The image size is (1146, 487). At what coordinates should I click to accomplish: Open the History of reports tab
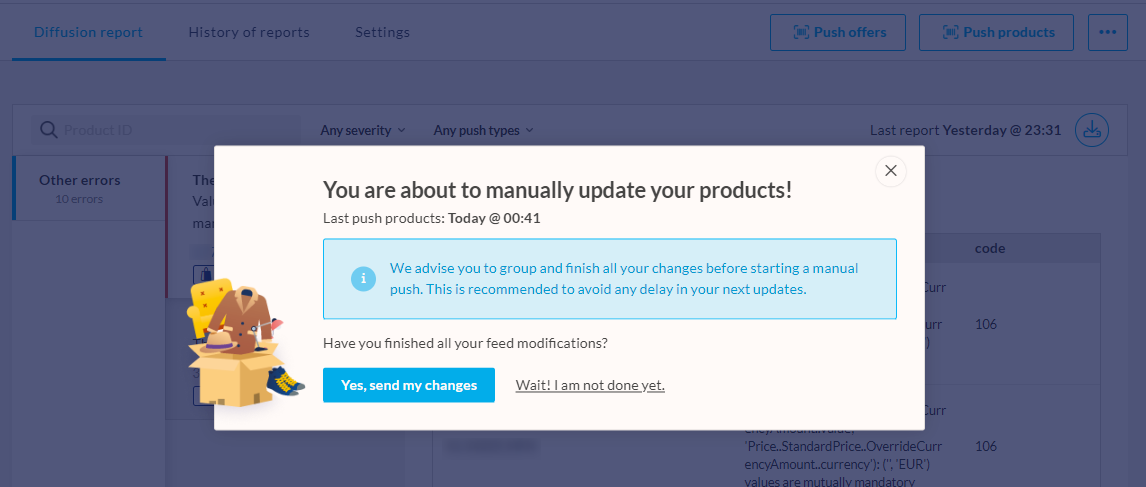click(x=249, y=32)
